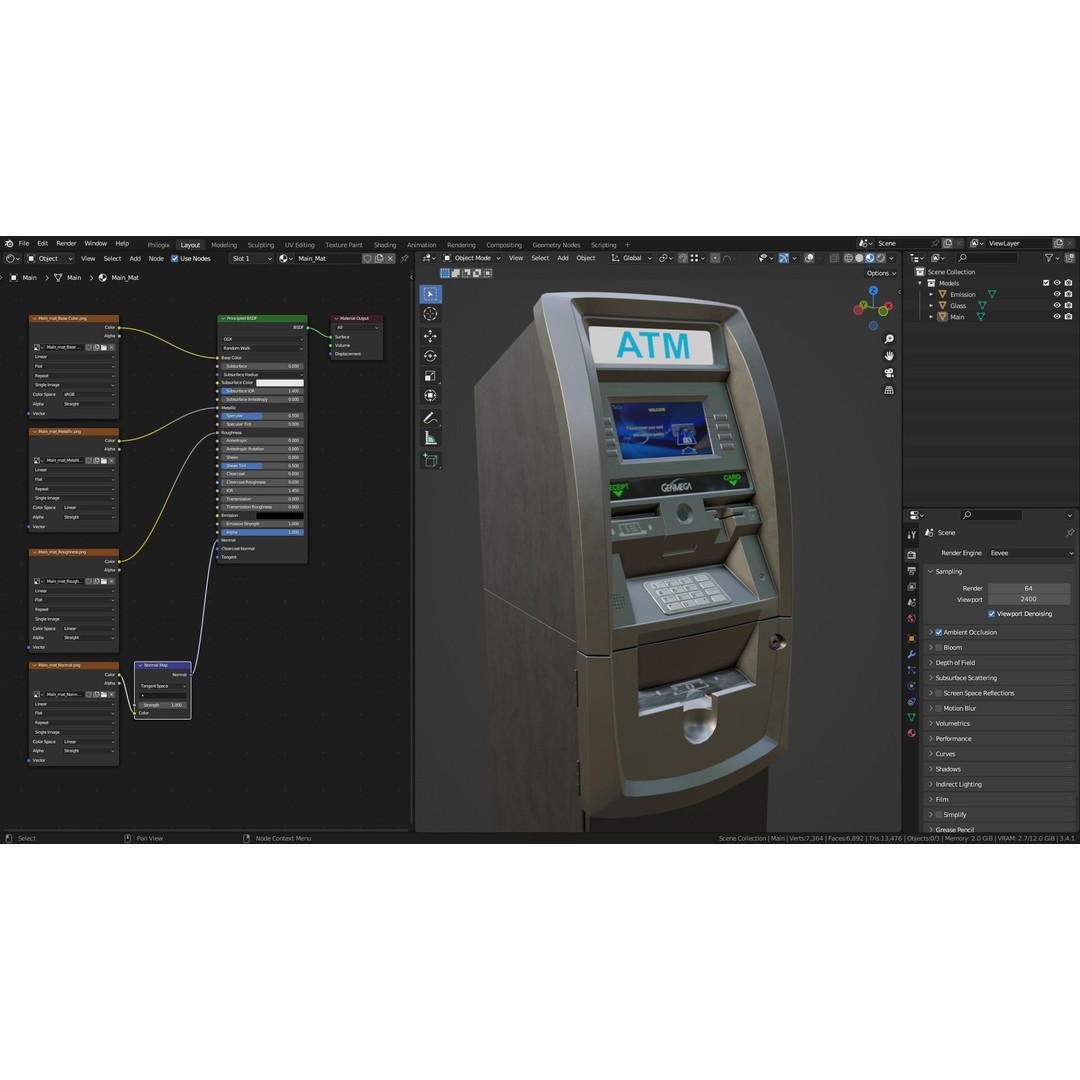Viewport: 1080px width, 1080px height.
Task: Enable Screen Space Reflections checkbox
Action: [x=938, y=693]
